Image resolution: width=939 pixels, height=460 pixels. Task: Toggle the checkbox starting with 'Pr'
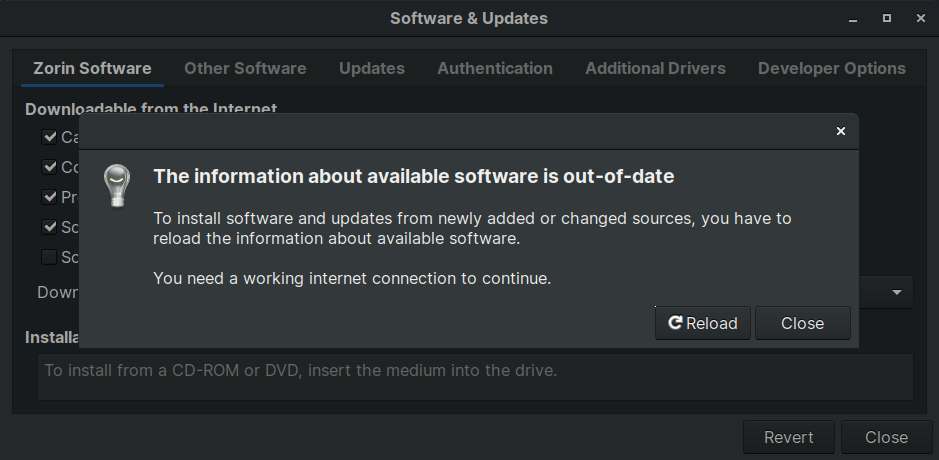coord(49,196)
